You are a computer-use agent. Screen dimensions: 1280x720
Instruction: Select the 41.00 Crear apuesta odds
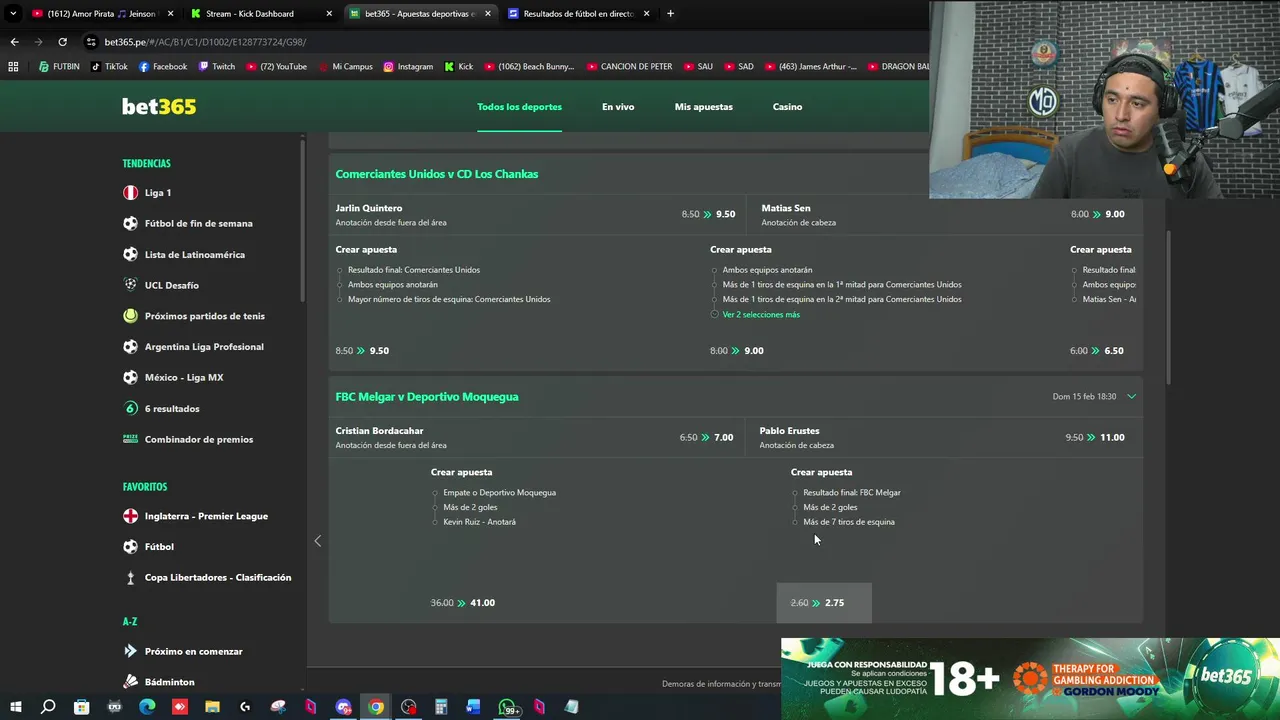click(462, 603)
